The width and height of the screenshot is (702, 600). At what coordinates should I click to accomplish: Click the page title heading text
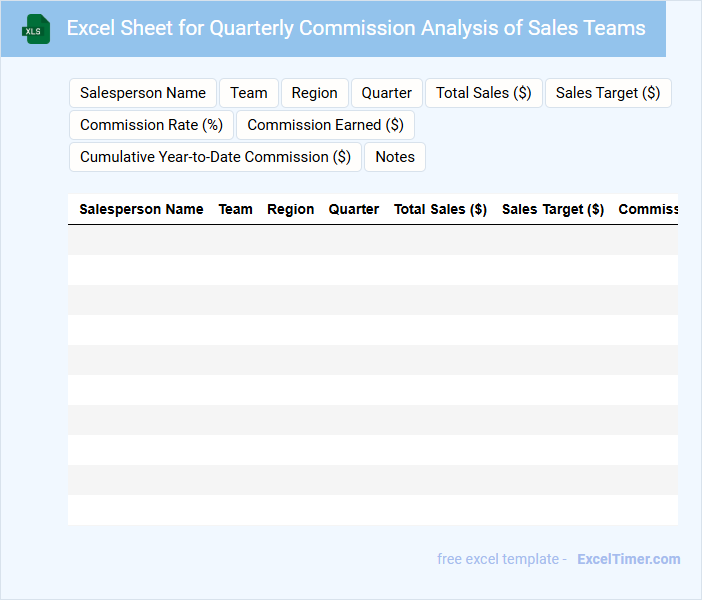356,28
